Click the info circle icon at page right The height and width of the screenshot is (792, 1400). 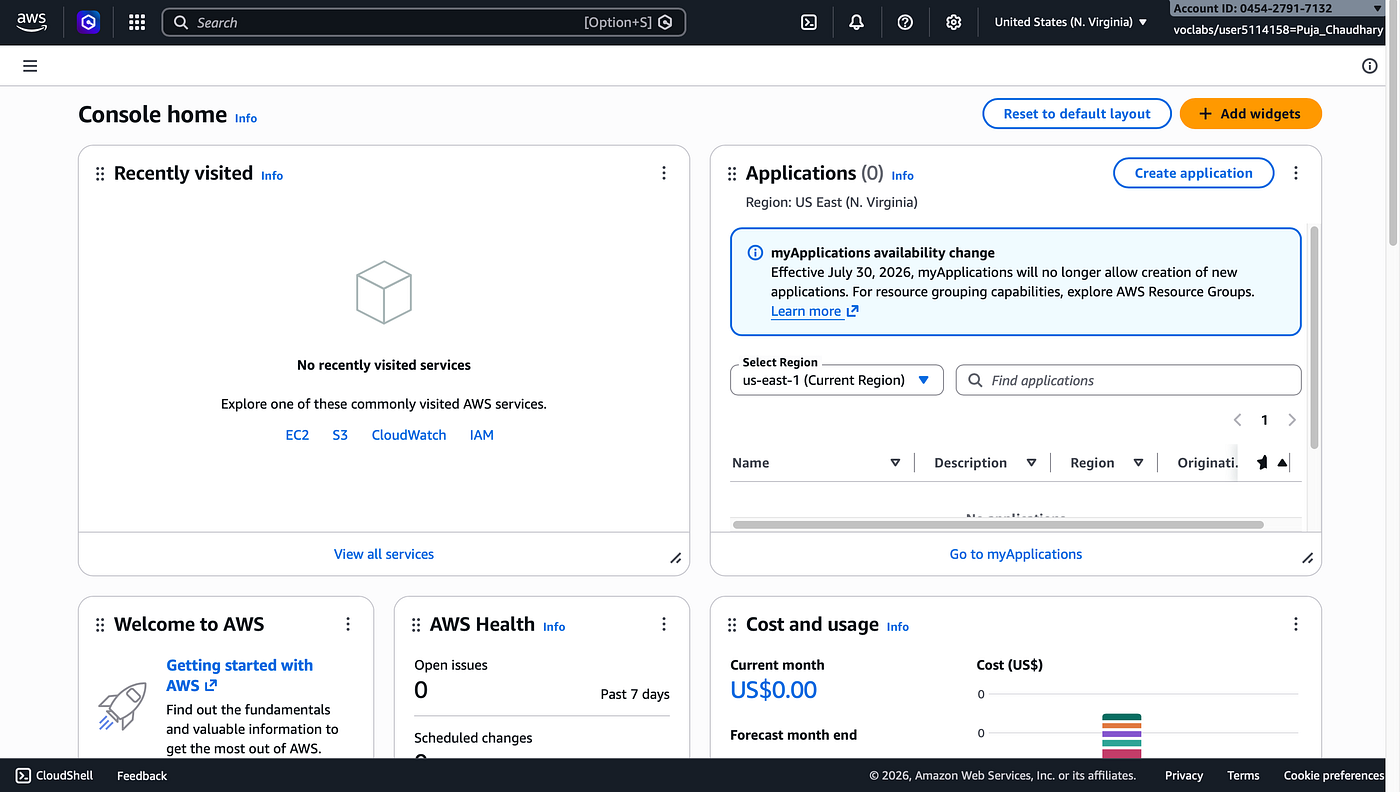click(x=1370, y=66)
